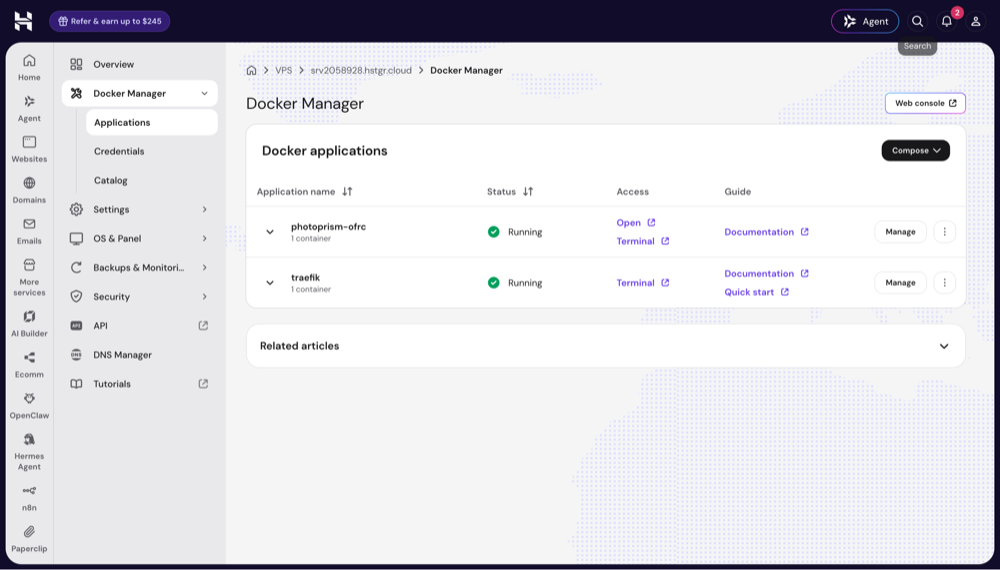This screenshot has width=1000, height=570.
Task: Select Catalog in sidebar
Action: [x=152, y=180]
